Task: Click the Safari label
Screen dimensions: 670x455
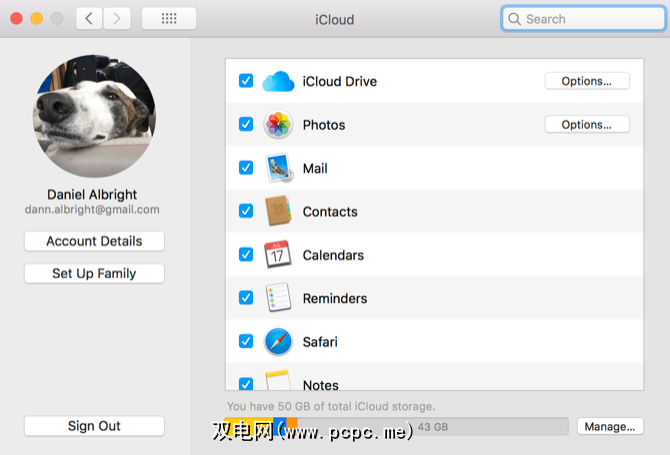Action: click(320, 342)
